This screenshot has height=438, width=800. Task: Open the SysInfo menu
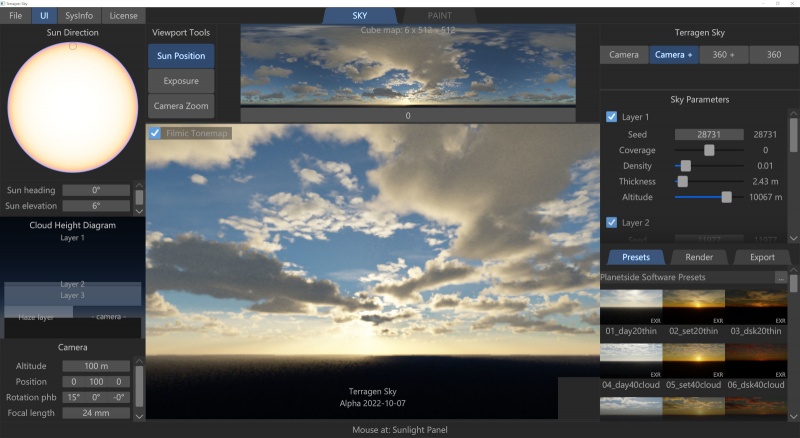(79, 16)
